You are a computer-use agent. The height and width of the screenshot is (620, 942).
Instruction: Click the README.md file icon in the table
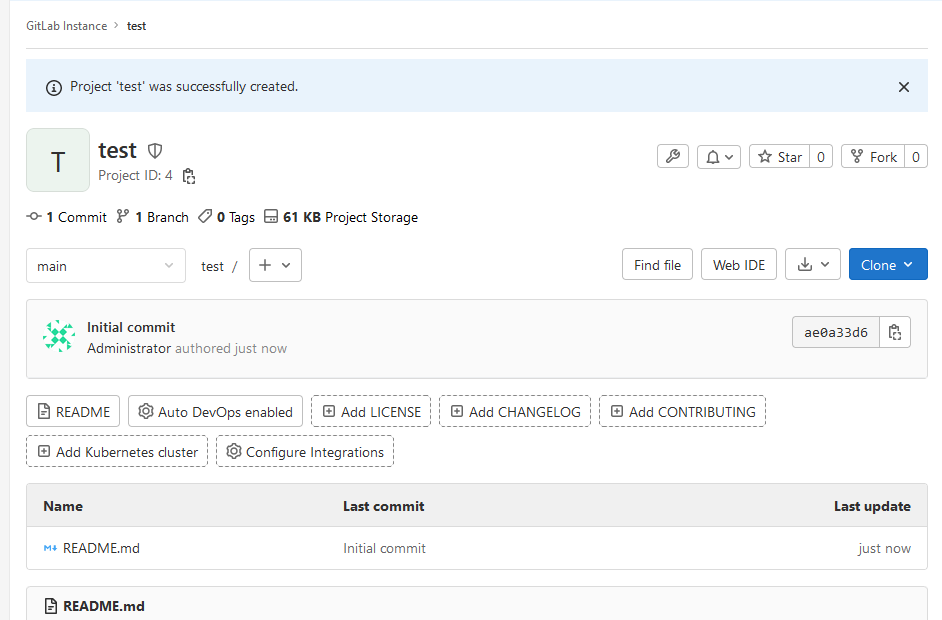[x=48, y=548]
